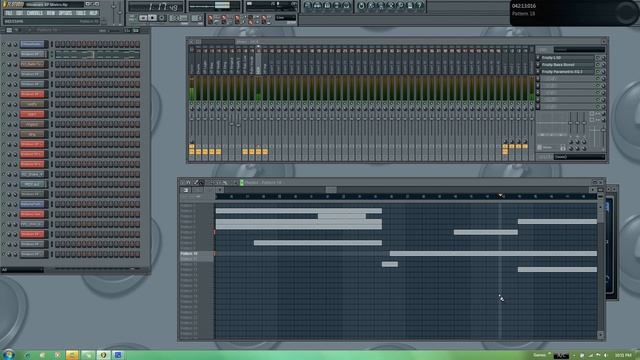Click the question-mark help icon in top toolbar
This screenshot has height=360, width=640.
pos(419,5)
